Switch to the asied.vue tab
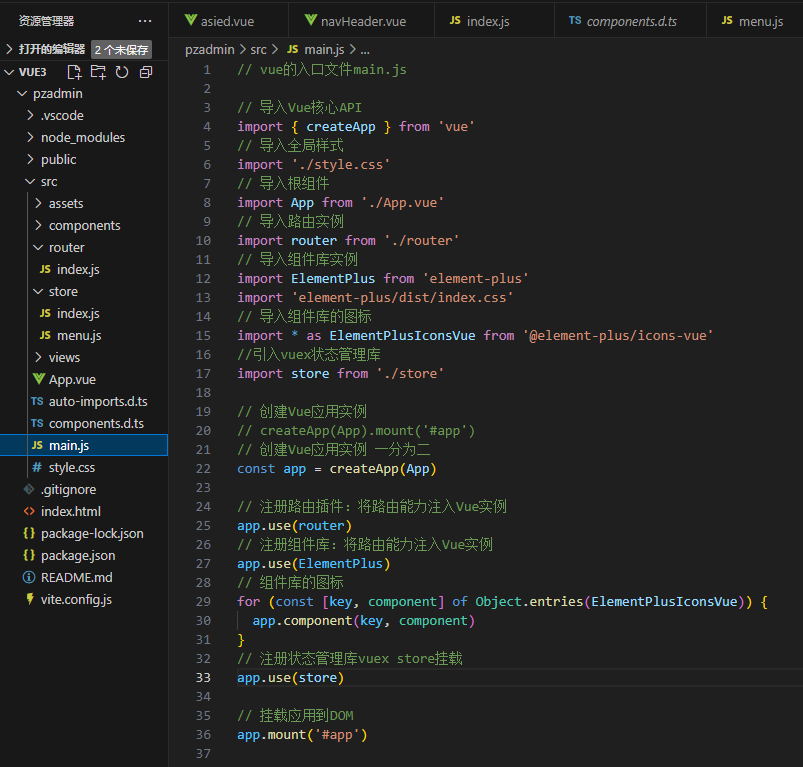 228,21
